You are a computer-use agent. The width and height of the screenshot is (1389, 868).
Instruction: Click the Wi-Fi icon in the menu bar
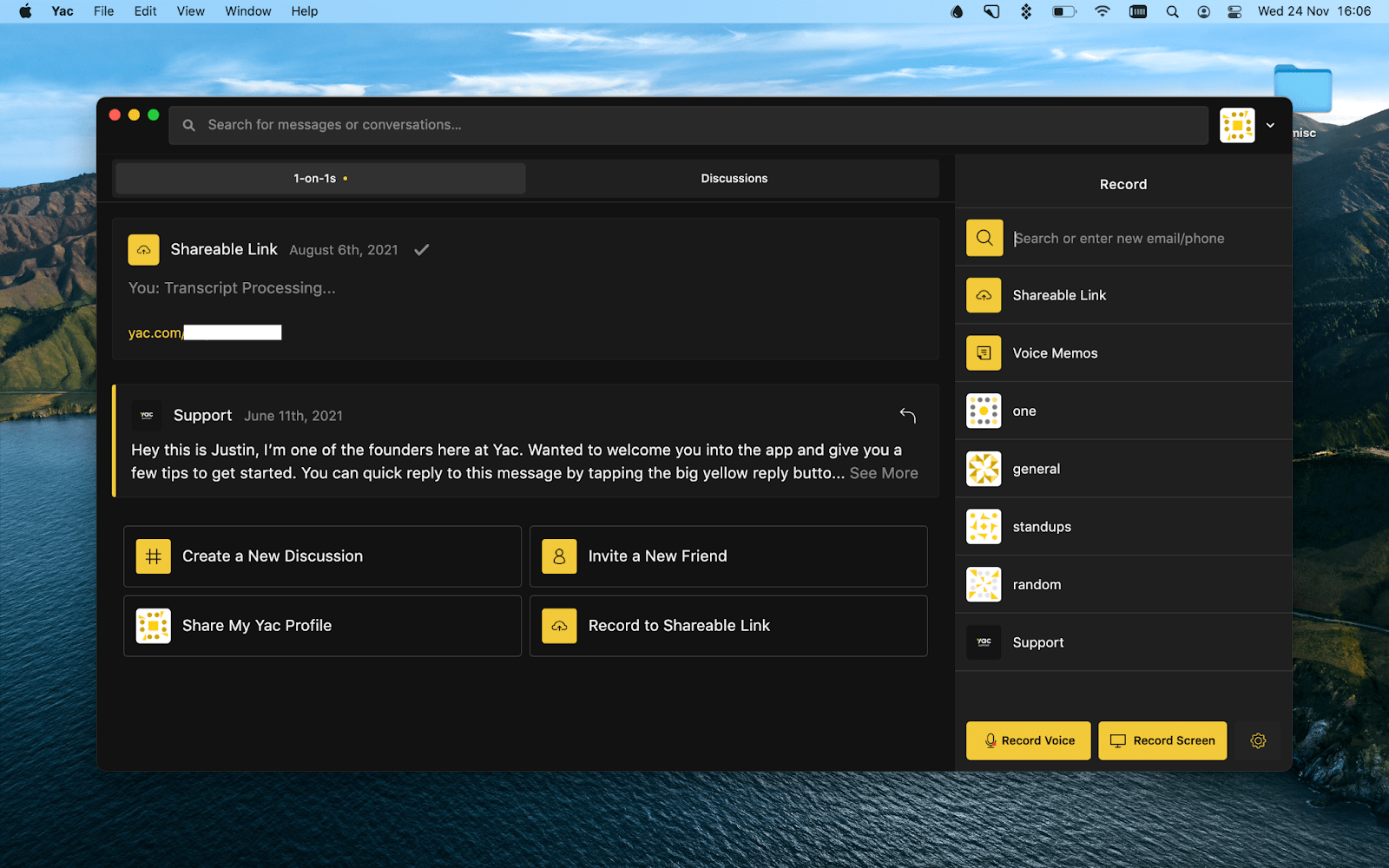click(1103, 11)
